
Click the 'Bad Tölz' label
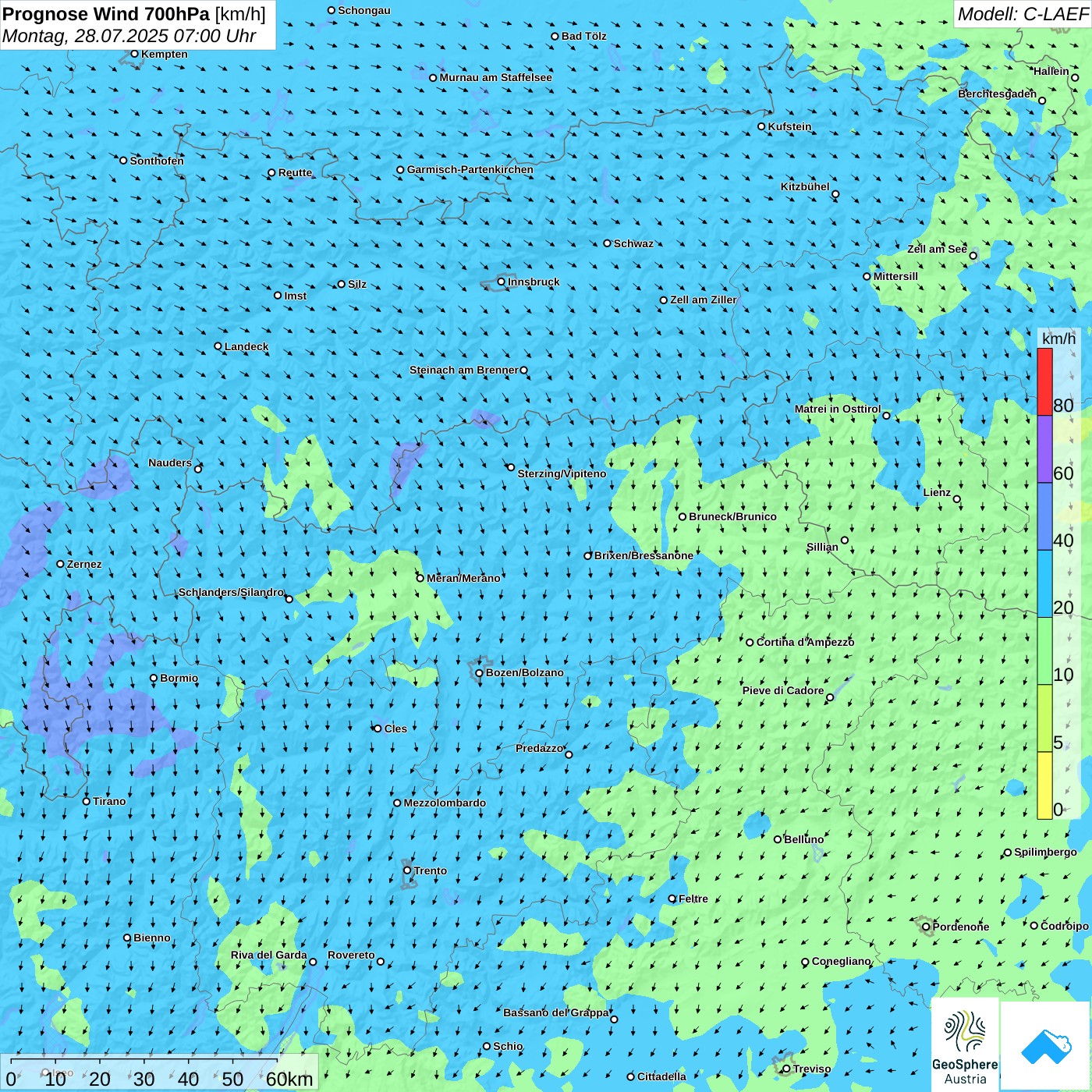pos(584,36)
